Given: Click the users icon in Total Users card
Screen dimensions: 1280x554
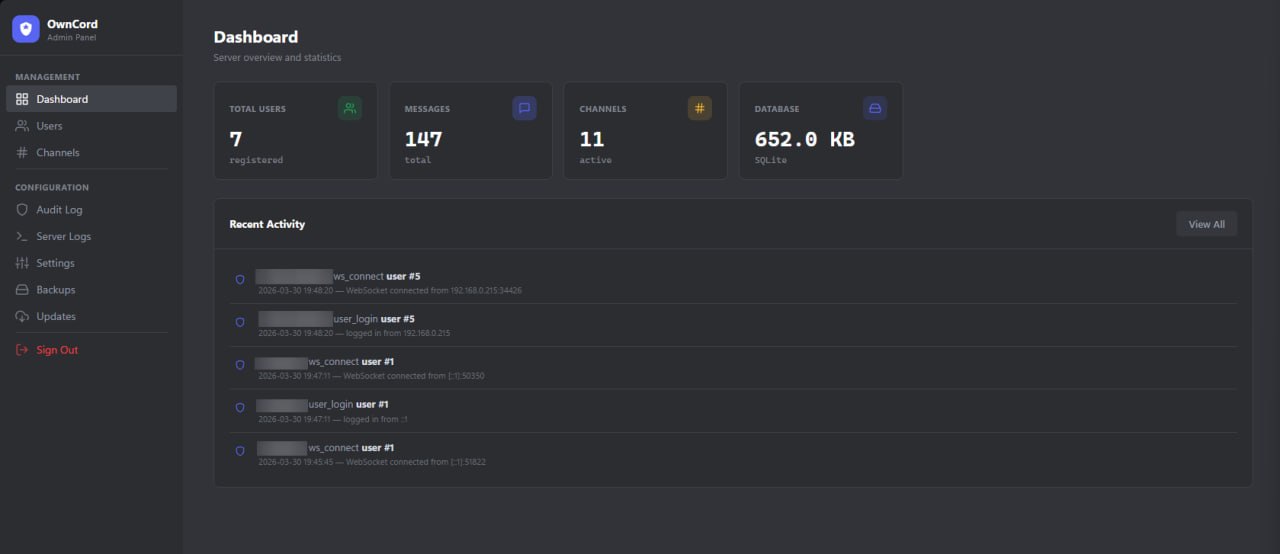Looking at the screenshot, I should 349,108.
